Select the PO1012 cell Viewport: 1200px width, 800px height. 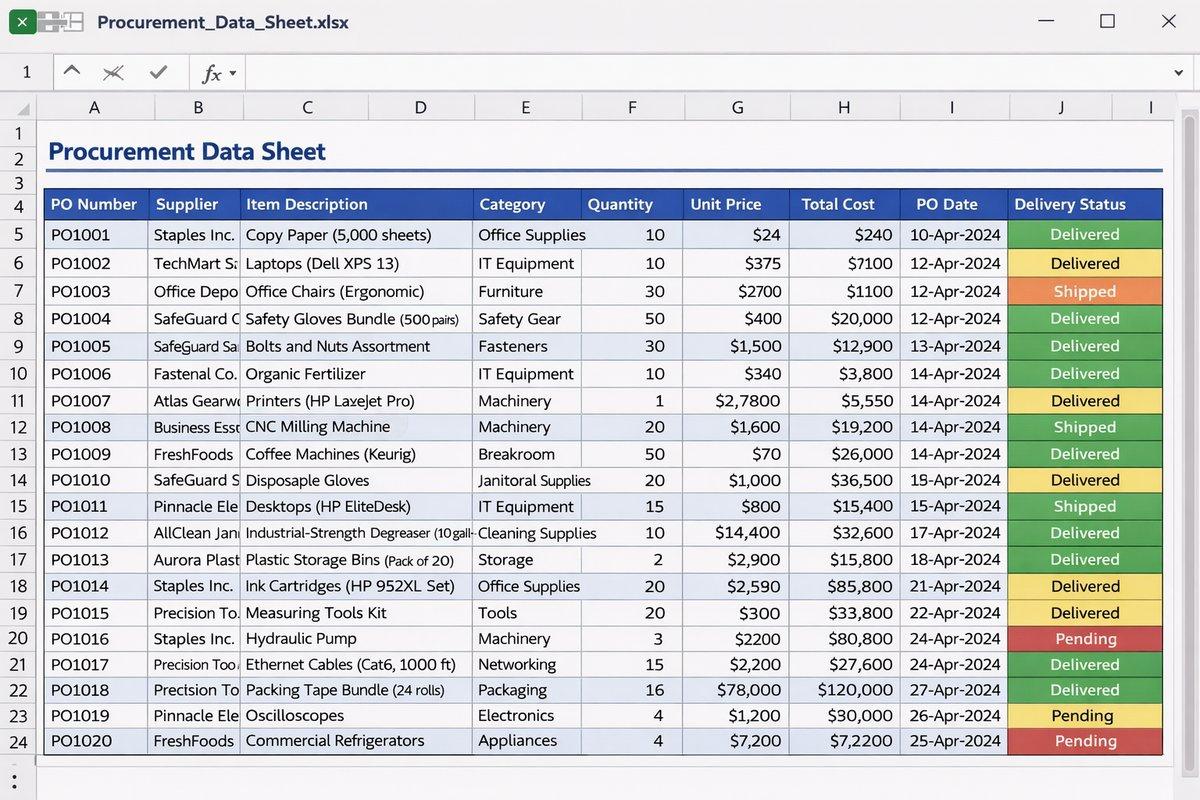click(x=96, y=533)
